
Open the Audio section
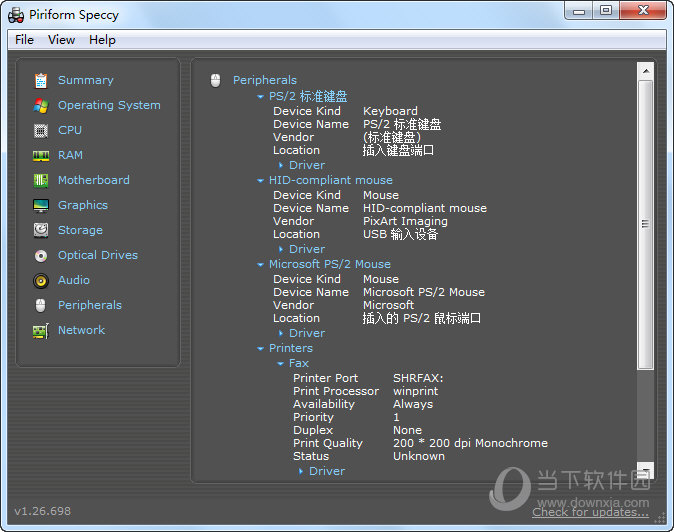(74, 280)
